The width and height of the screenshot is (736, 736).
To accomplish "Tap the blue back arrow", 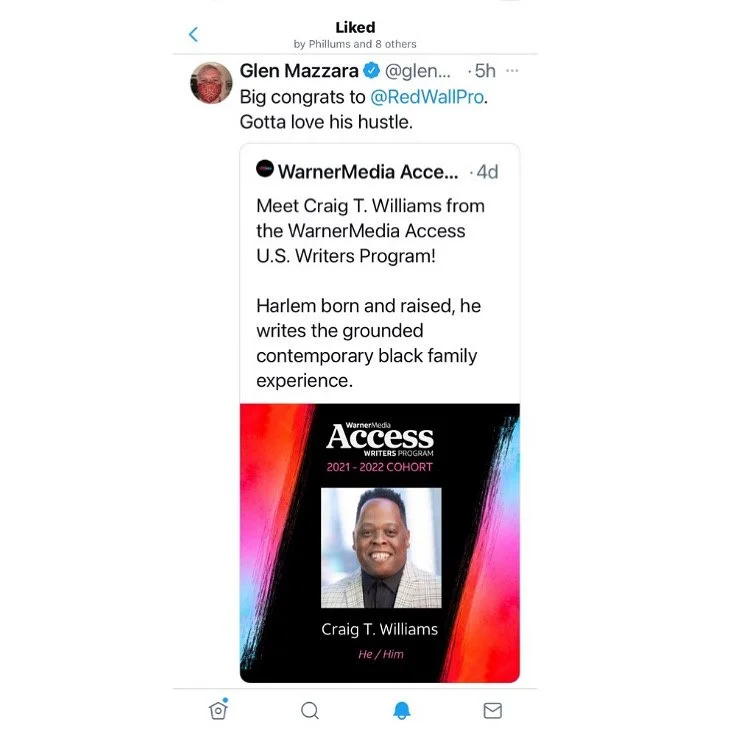I will [193, 34].
